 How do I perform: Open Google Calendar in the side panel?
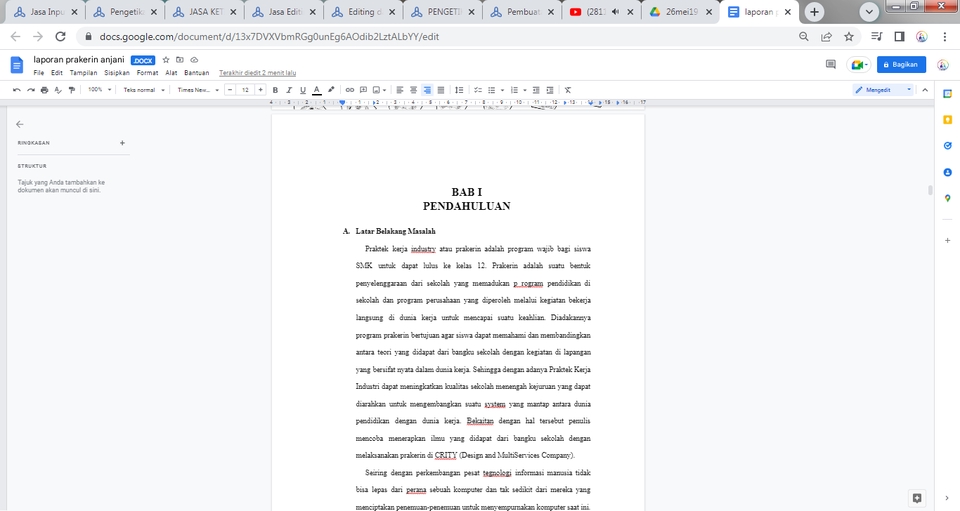coord(947,94)
